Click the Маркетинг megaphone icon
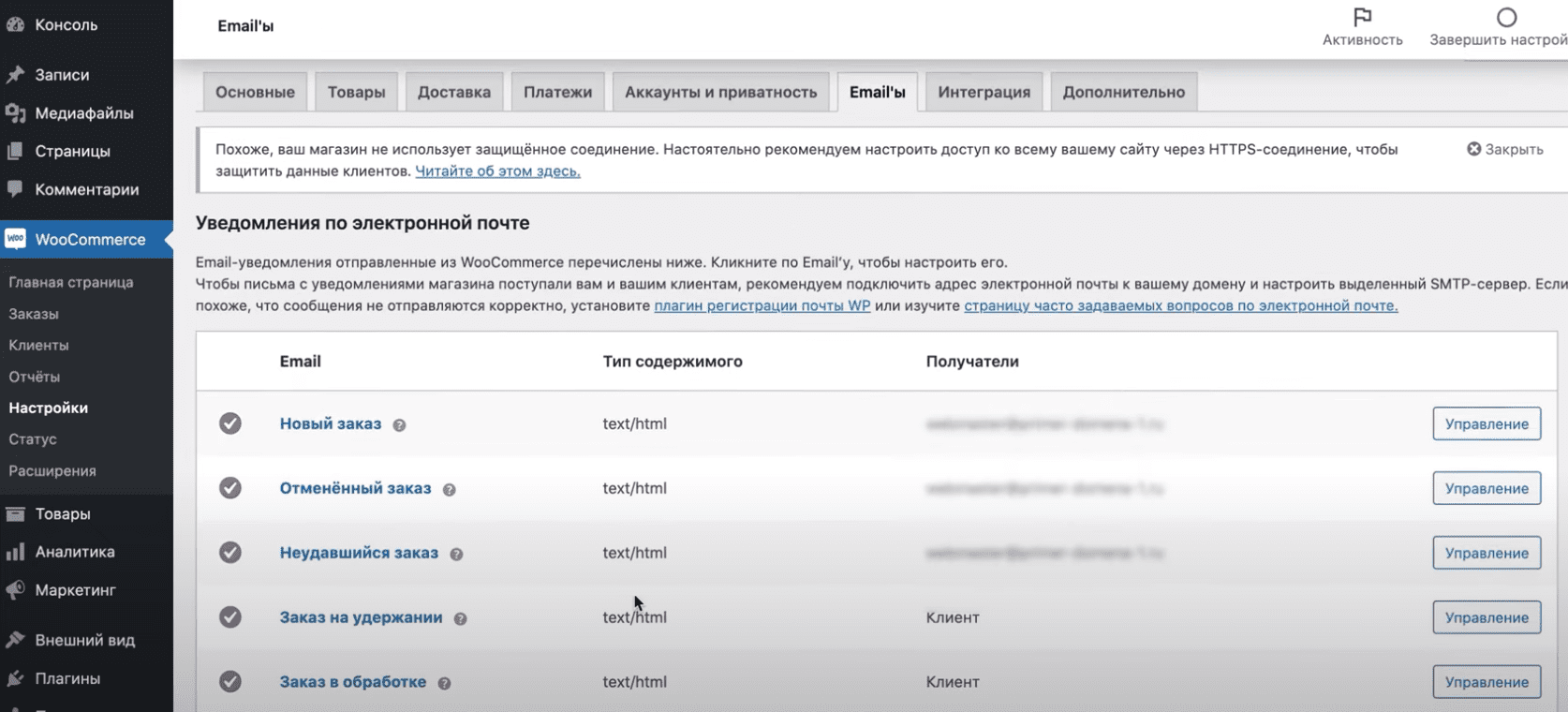Viewport: 1568px width, 712px height. coord(15,590)
